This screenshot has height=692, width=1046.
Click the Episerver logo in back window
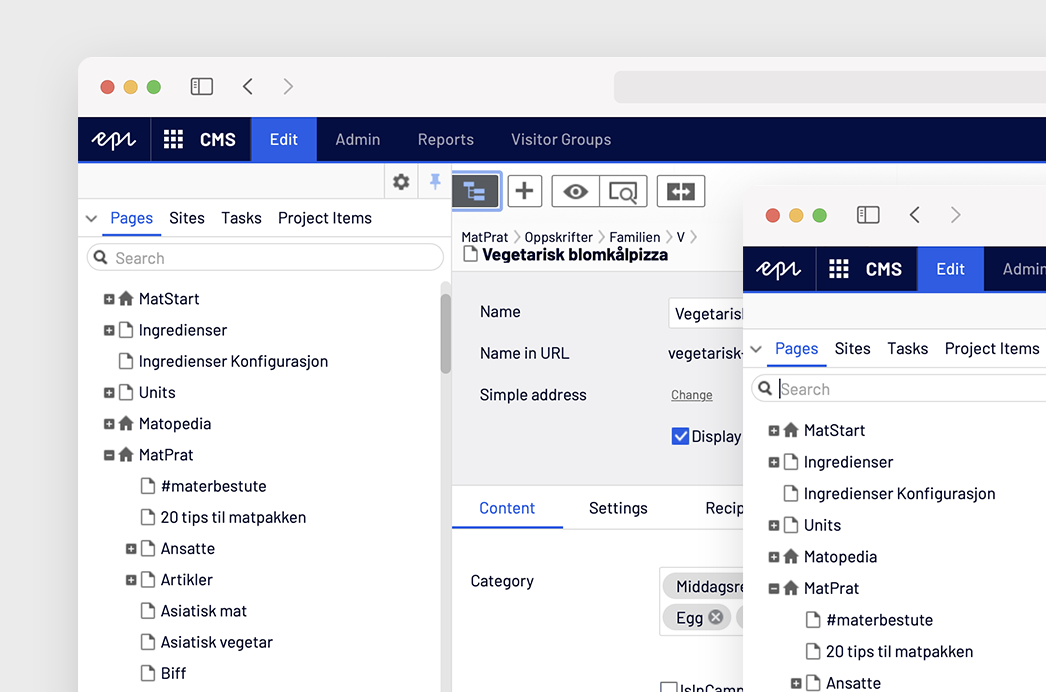point(113,139)
